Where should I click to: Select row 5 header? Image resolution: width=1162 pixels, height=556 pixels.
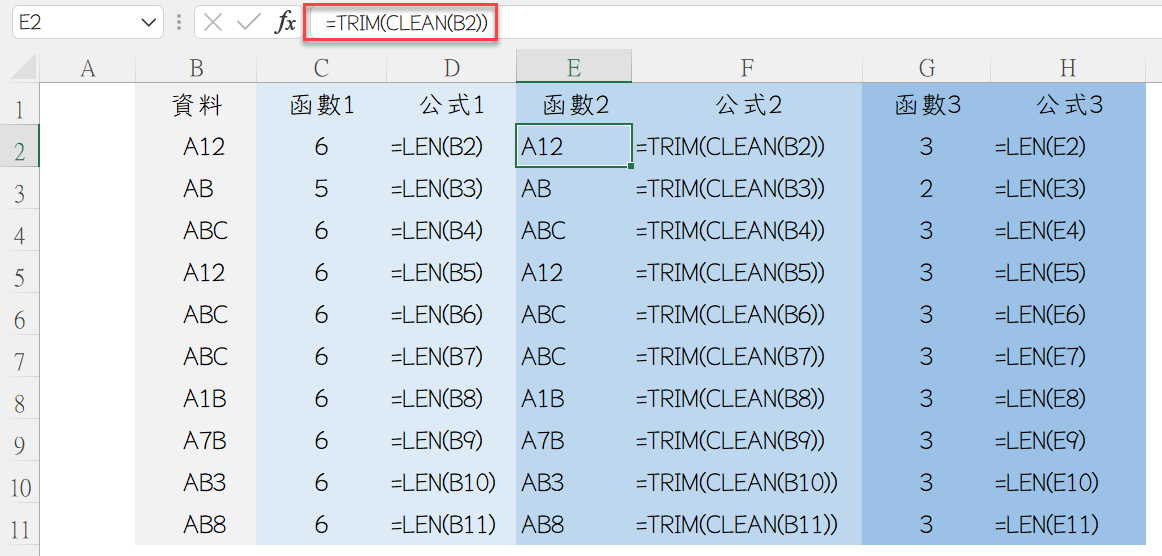pos(20,273)
